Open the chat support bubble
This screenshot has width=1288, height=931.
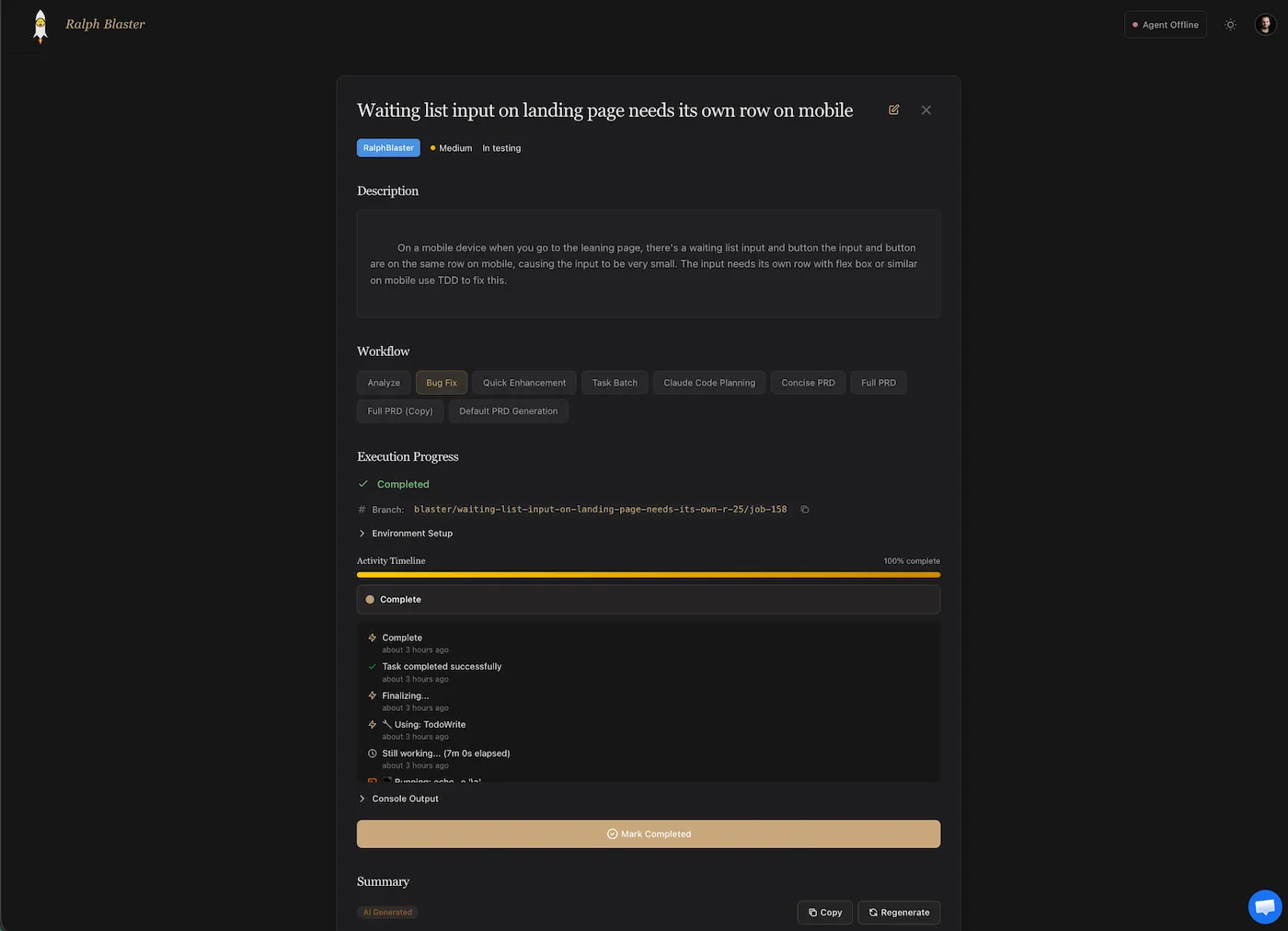click(x=1265, y=907)
